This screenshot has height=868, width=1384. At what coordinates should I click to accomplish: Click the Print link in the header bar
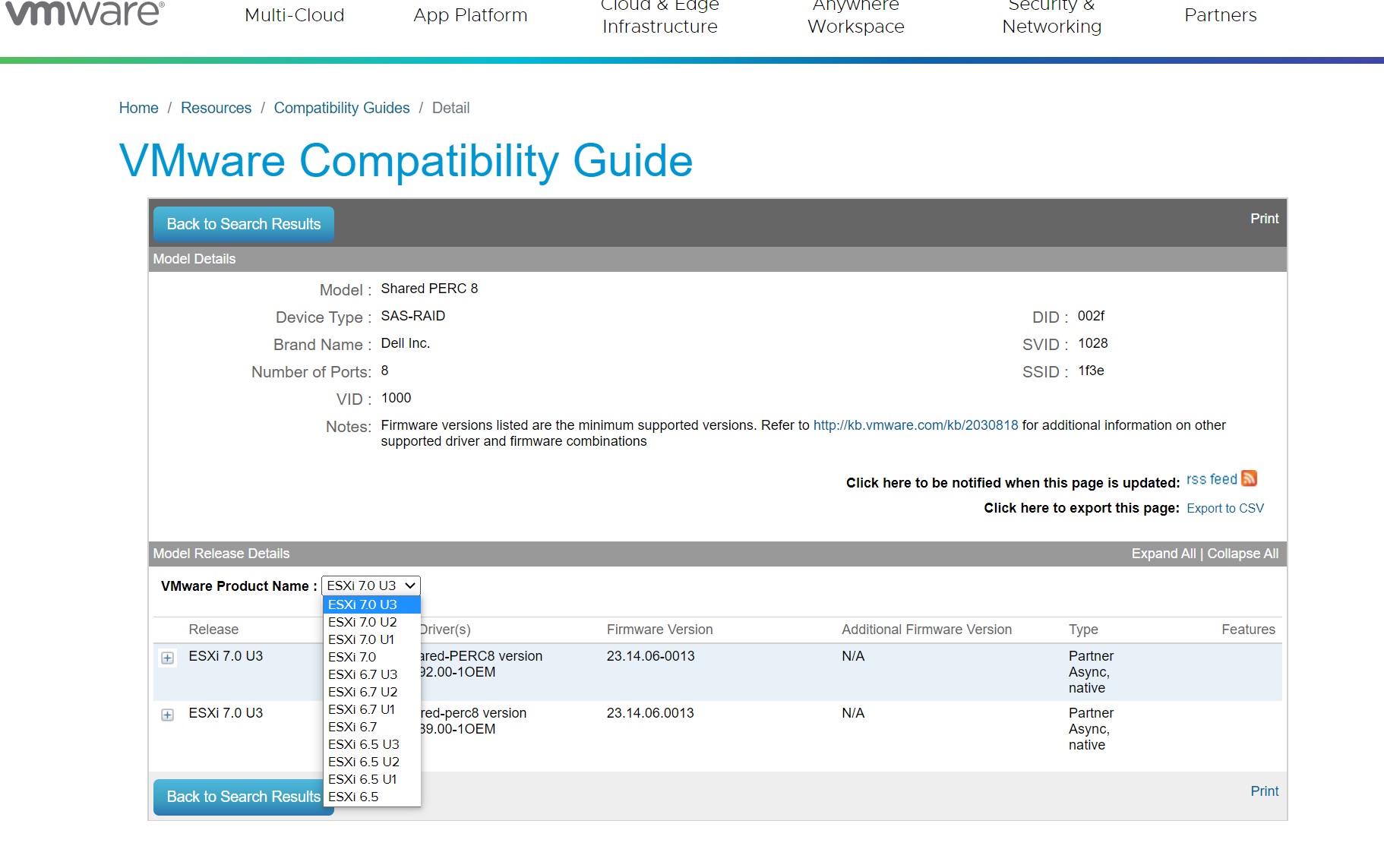coord(1263,219)
